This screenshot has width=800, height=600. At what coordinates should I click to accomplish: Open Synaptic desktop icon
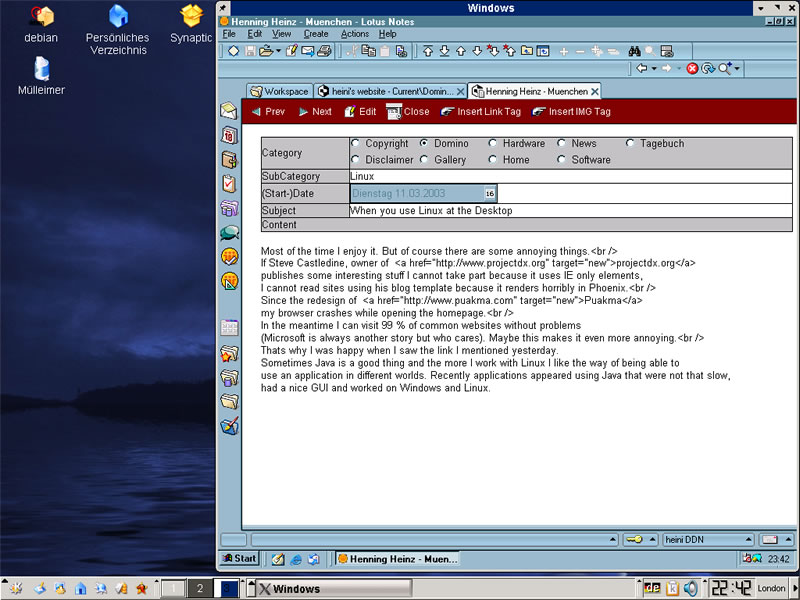pos(191,23)
